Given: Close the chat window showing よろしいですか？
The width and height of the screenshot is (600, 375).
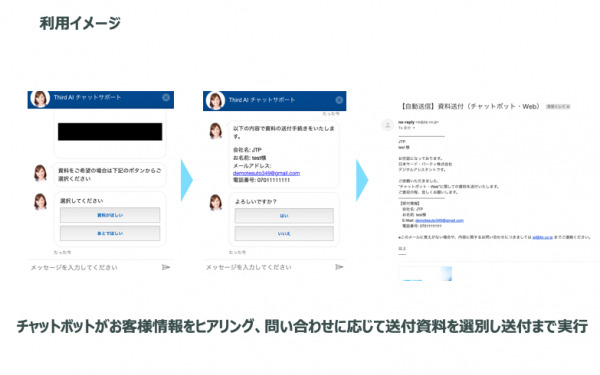Looking at the screenshot, I should (339, 100).
